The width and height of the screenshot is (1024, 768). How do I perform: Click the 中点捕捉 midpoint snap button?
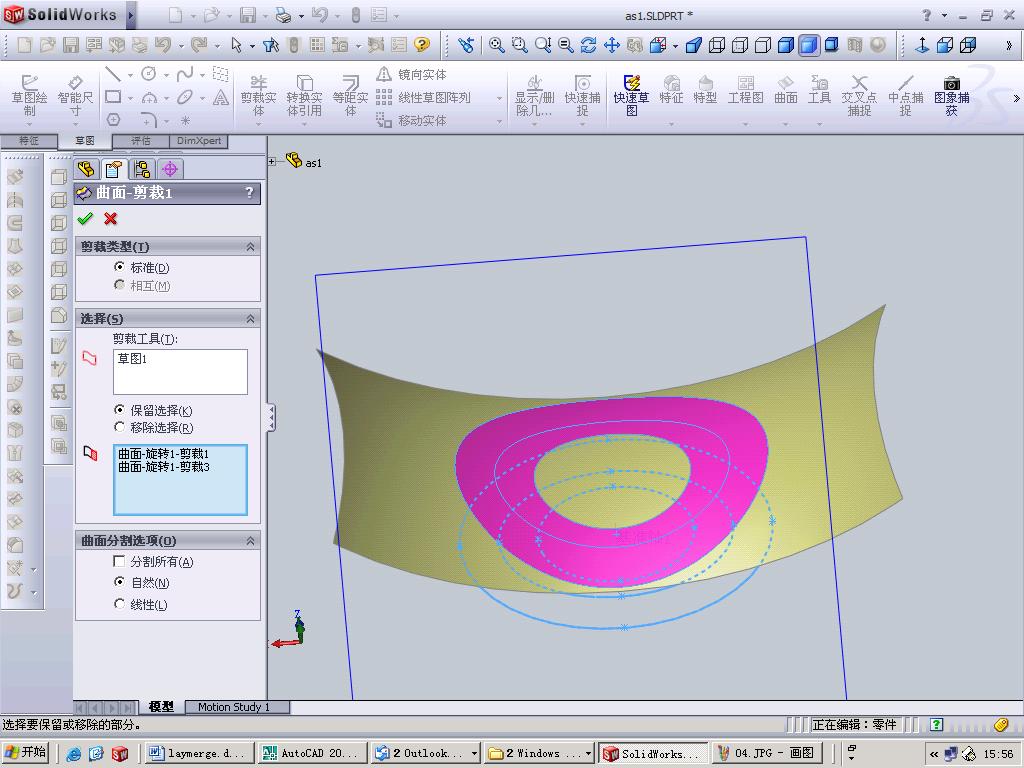906,95
